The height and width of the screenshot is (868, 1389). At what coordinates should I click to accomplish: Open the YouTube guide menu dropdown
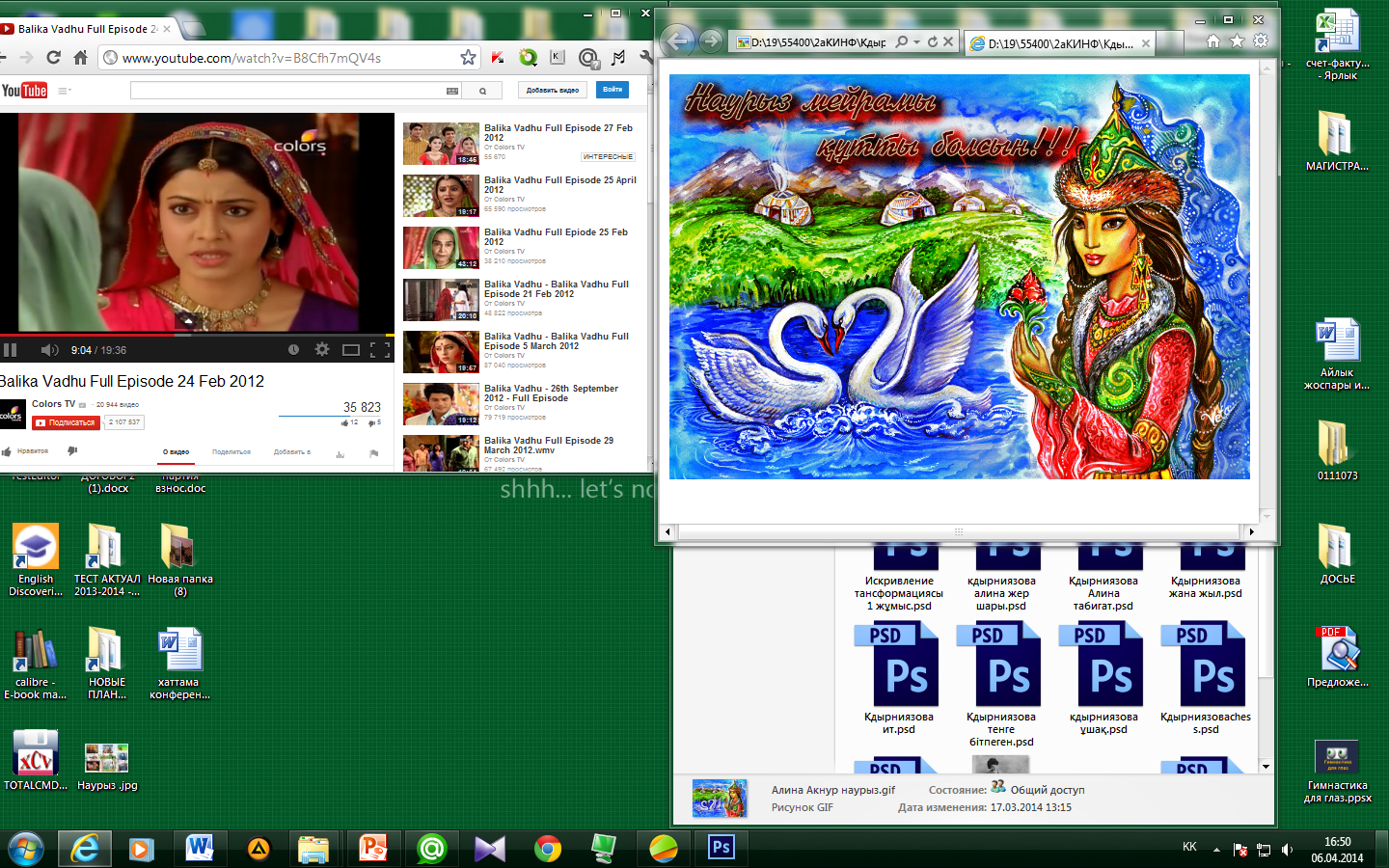[x=64, y=91]
